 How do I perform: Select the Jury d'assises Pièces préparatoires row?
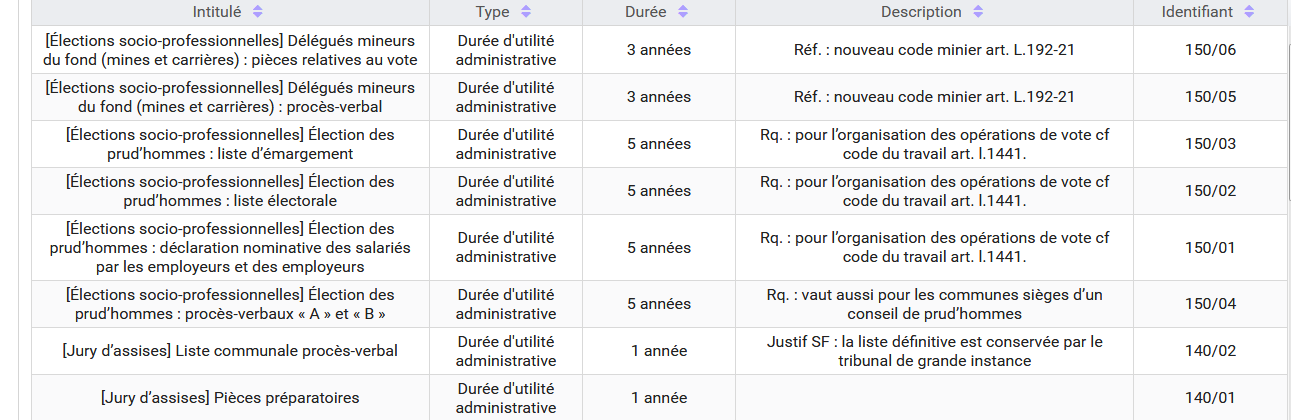coord(230,398)
